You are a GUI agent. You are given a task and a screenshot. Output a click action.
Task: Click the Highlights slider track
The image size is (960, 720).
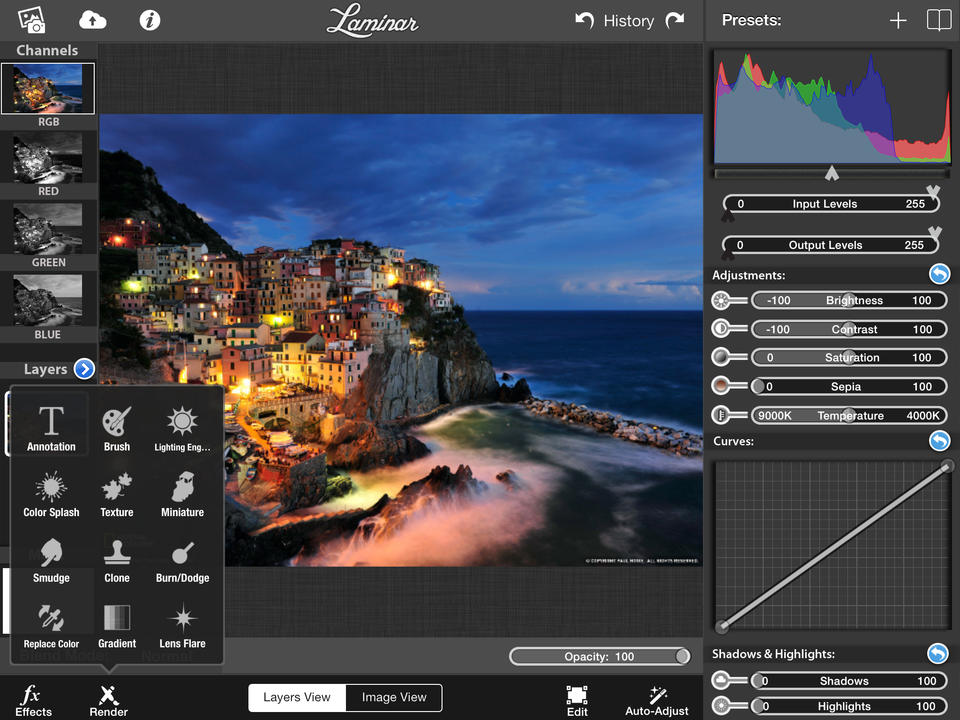(x=849, y=706)
